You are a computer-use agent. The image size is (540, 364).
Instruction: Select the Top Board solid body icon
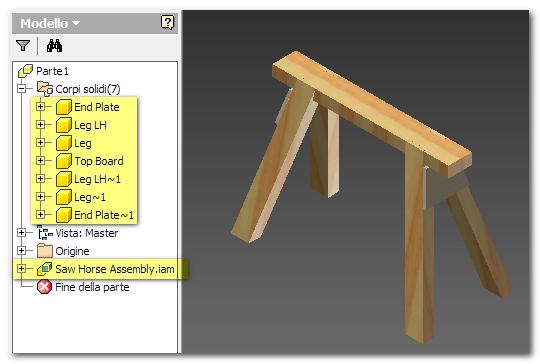click(x=64, y=161)
